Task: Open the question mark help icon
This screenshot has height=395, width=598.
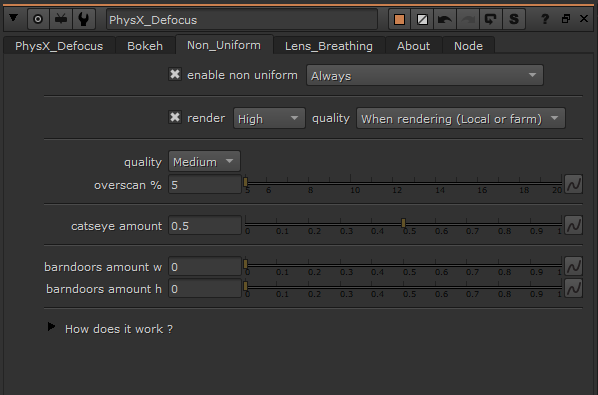Action: [x=545, y=19]
